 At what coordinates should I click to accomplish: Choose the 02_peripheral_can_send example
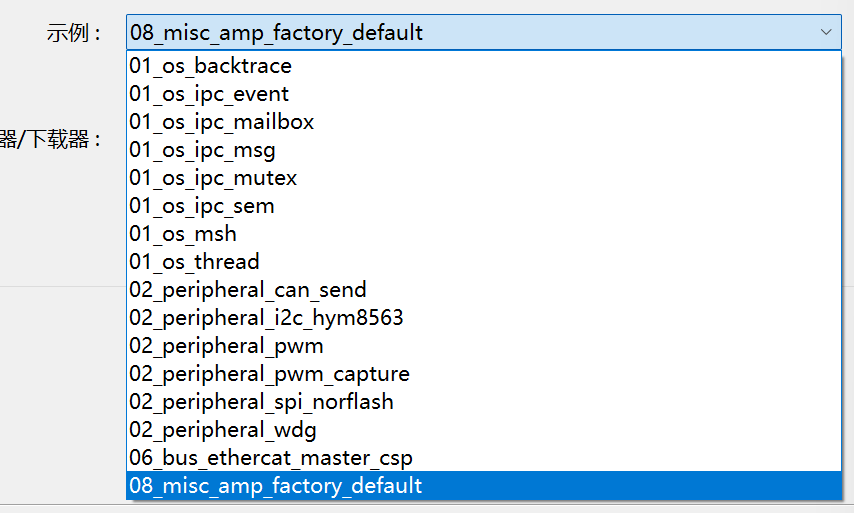click(x=248, y=290)
